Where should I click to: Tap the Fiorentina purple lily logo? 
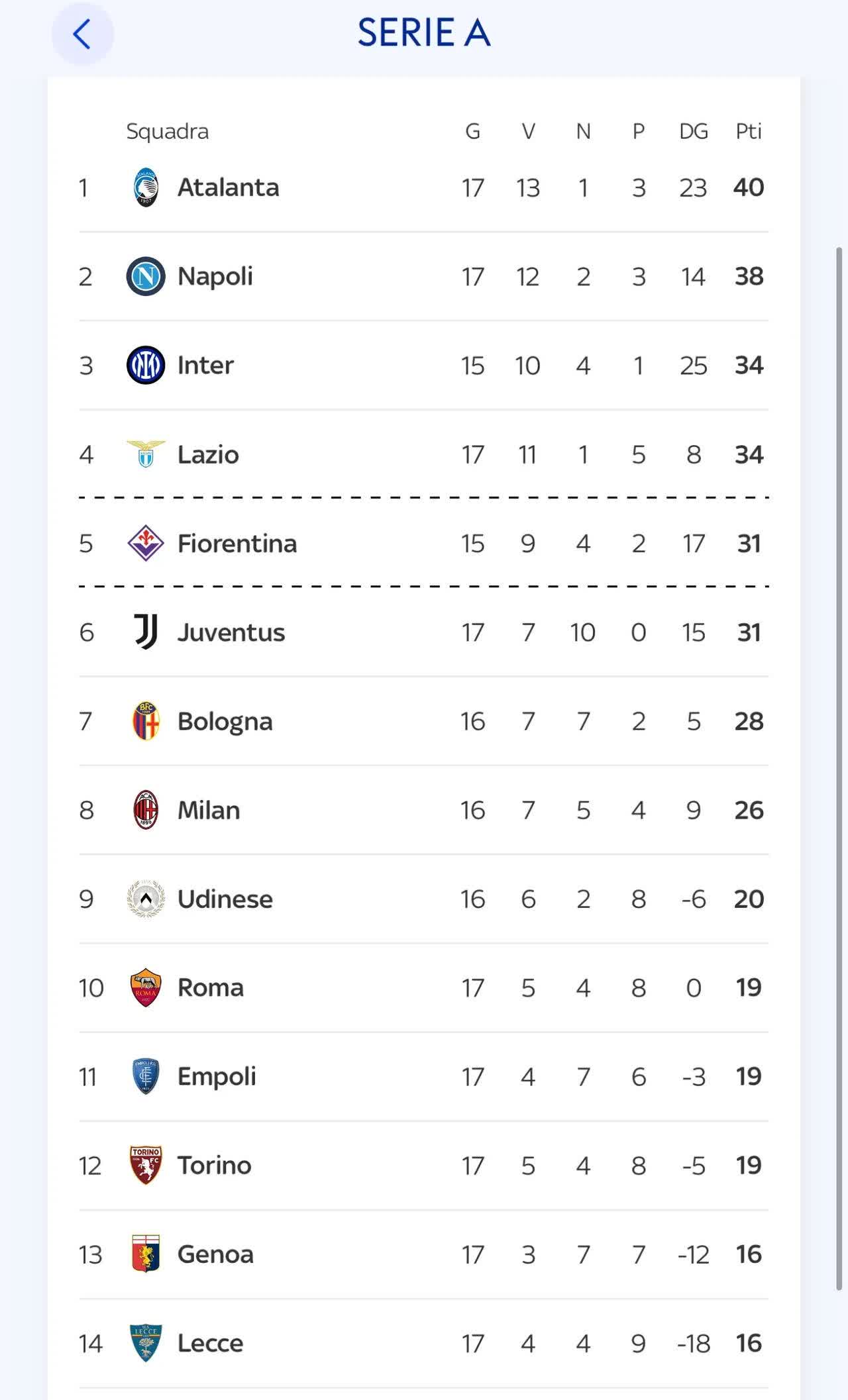[146, 543]
